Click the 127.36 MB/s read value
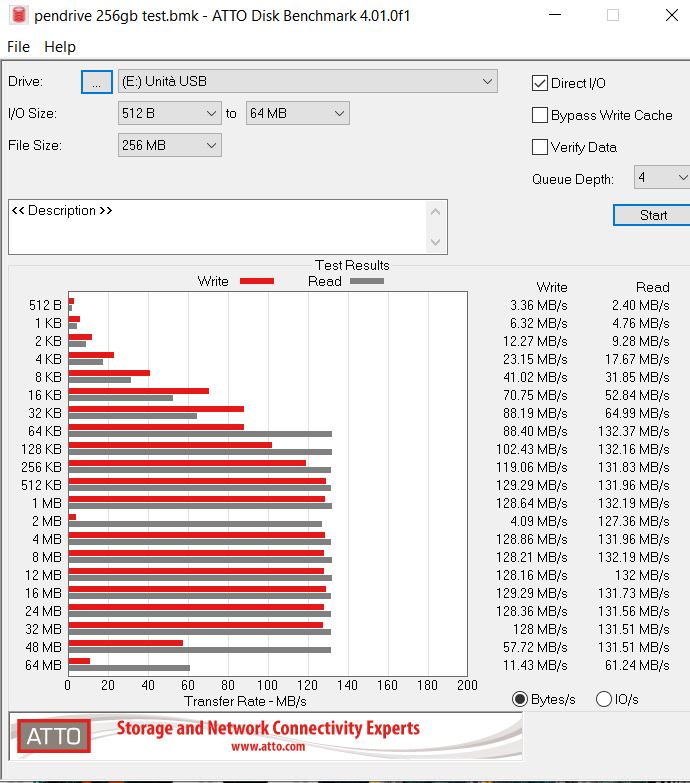This screenshot has width=690, height=783. click(x=634, y=521)
